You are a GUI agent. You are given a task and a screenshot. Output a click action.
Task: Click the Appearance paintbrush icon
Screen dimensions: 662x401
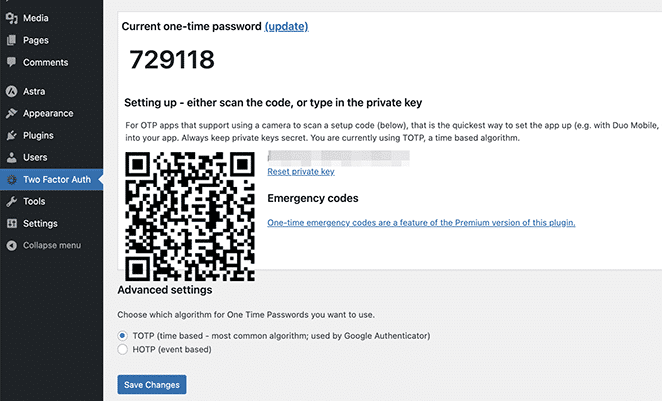click(11, 113)
